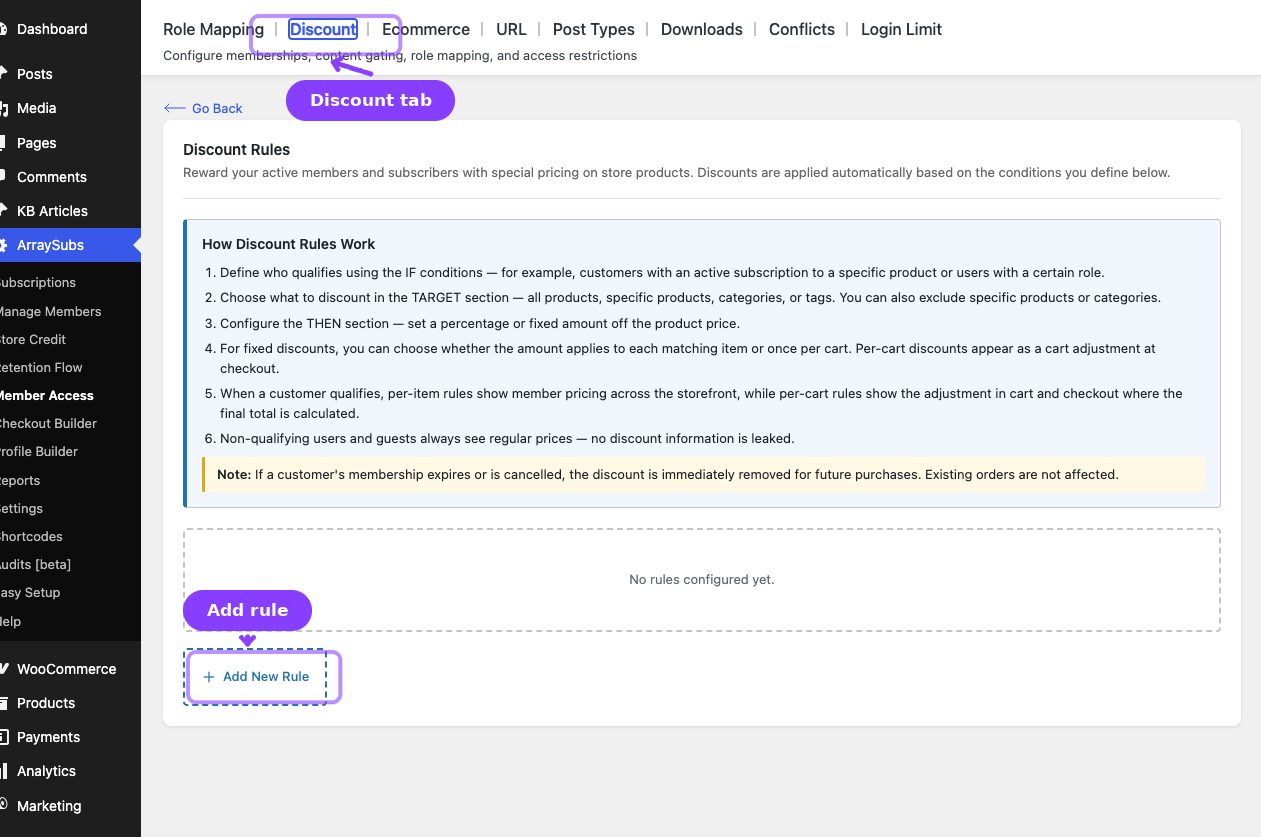Click the Payments sidebar icon
Screen dimensions: 1261x837
[x=4, y=737]
